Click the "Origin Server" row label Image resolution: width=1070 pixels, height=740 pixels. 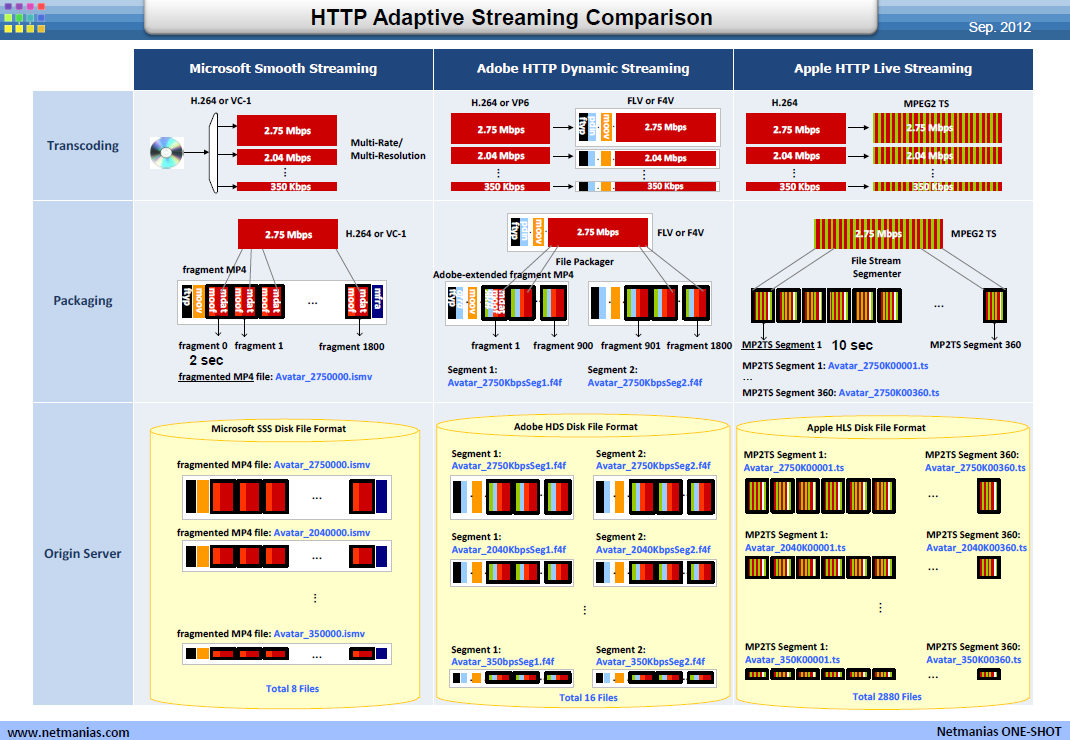coord(83,554)
